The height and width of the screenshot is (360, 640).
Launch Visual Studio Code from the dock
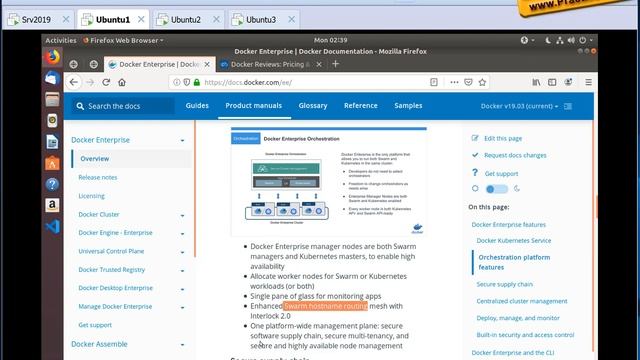[52, 227]
